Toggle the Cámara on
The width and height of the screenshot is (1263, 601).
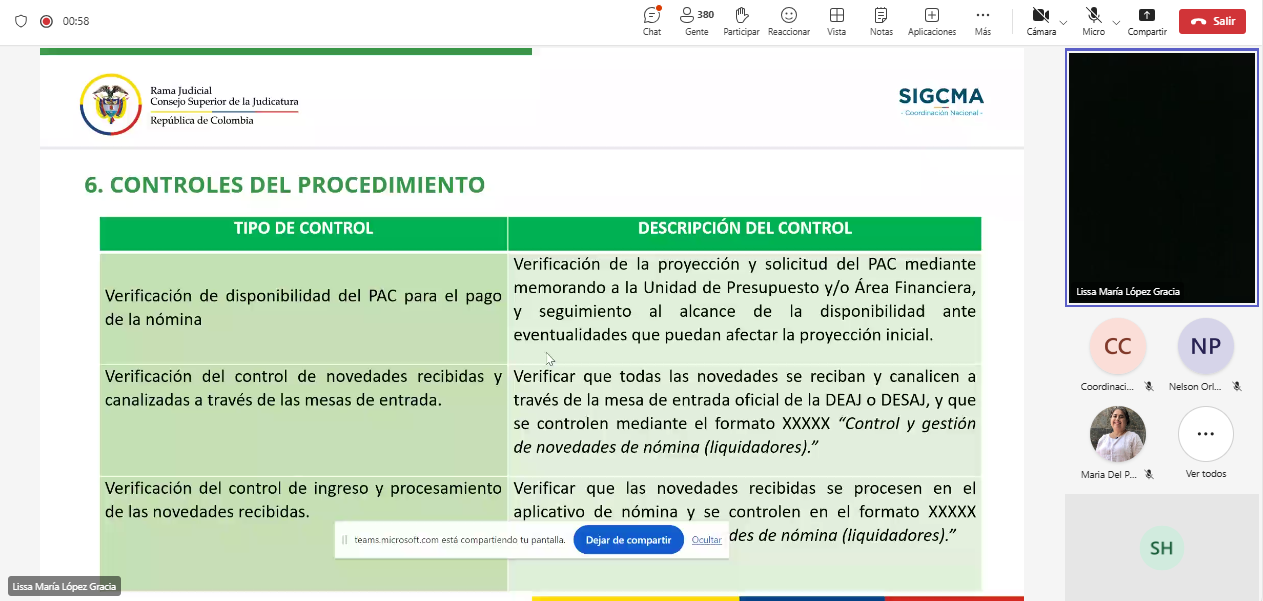tap(1041, 21)
